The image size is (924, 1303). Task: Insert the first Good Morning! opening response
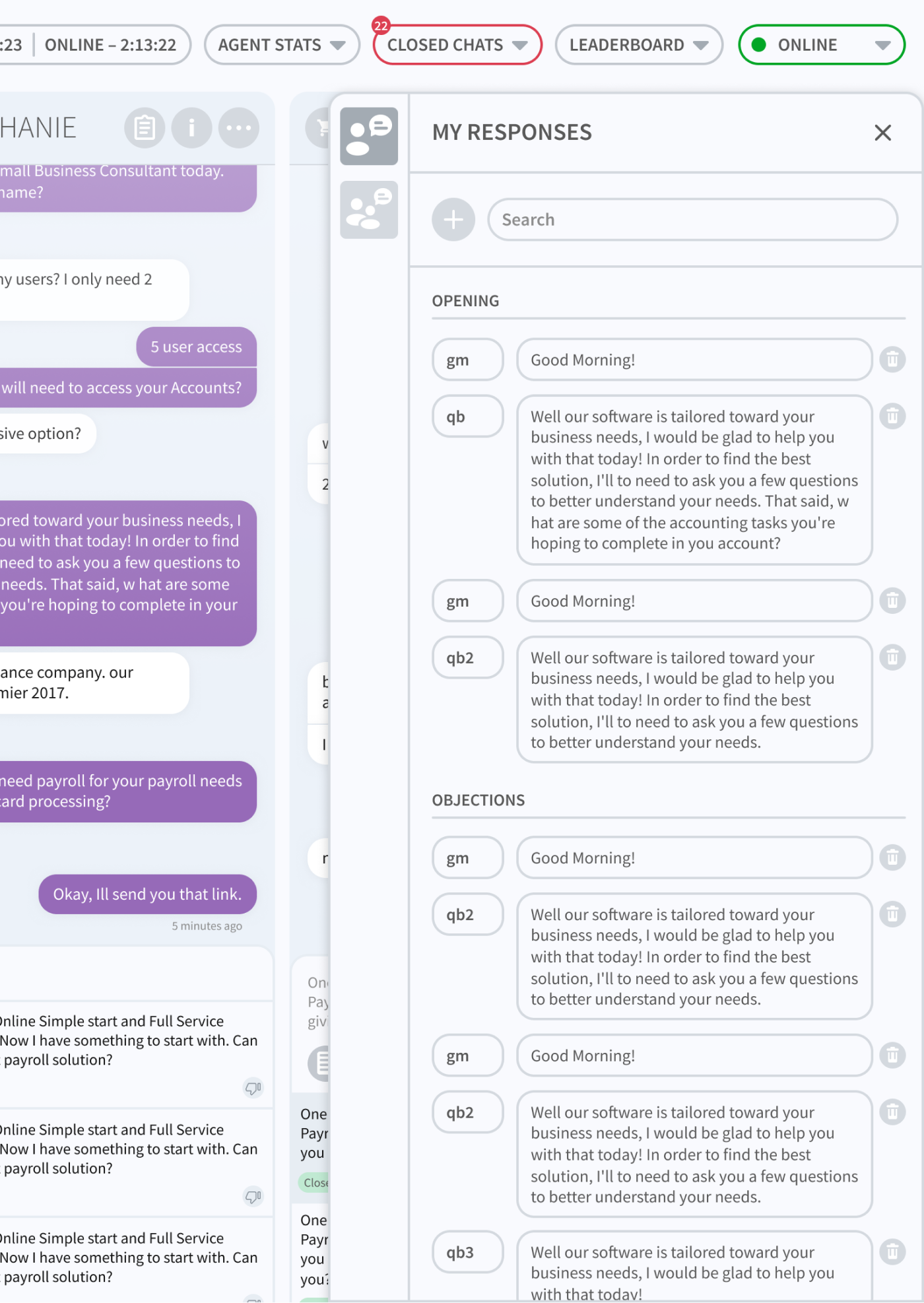coord(694,360)
